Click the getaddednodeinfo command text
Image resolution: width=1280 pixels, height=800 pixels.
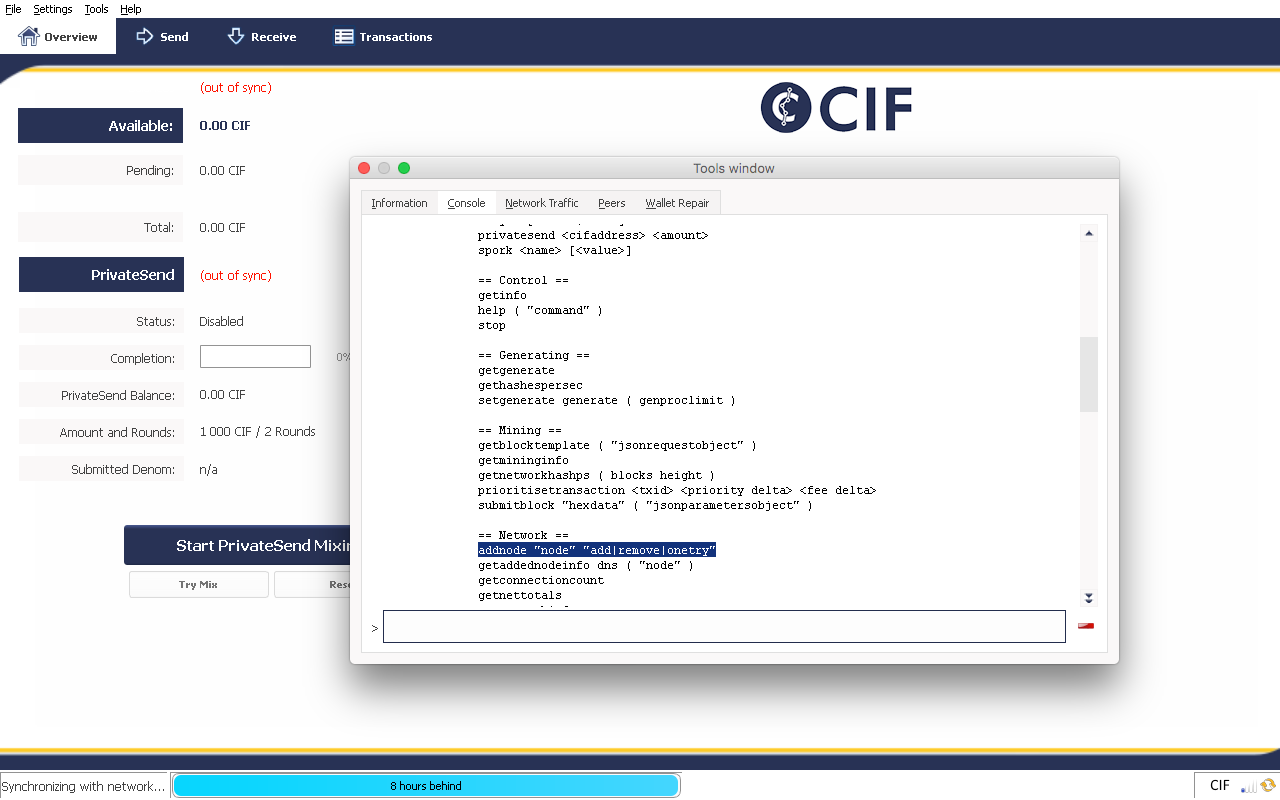pos(586,565)
